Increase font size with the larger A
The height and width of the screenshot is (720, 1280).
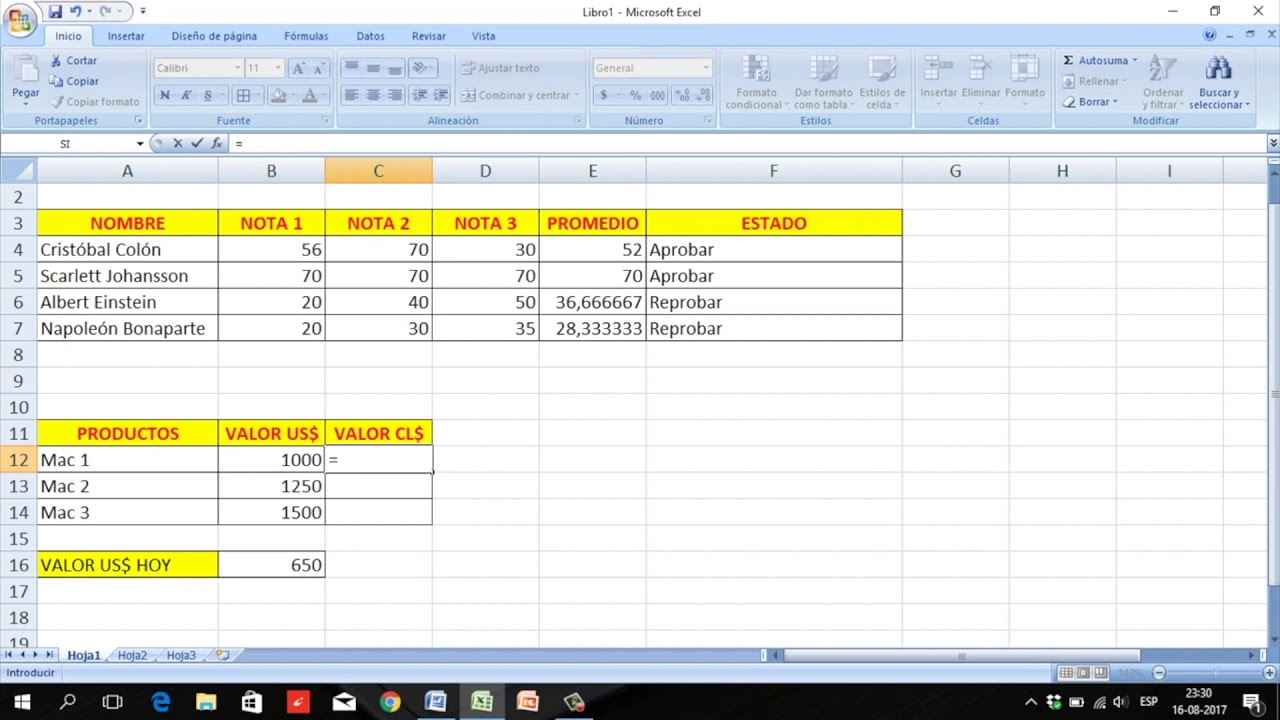[x=298, y=68]
